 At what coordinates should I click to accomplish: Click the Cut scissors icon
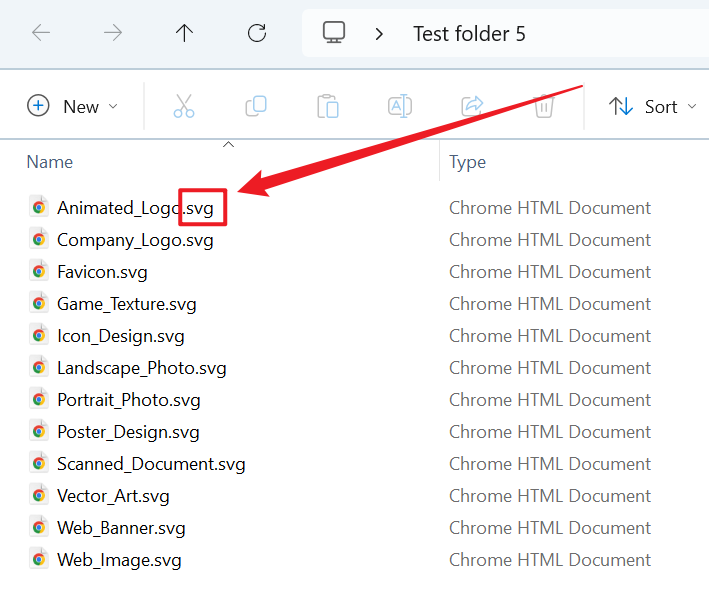[x=184, y=106]
